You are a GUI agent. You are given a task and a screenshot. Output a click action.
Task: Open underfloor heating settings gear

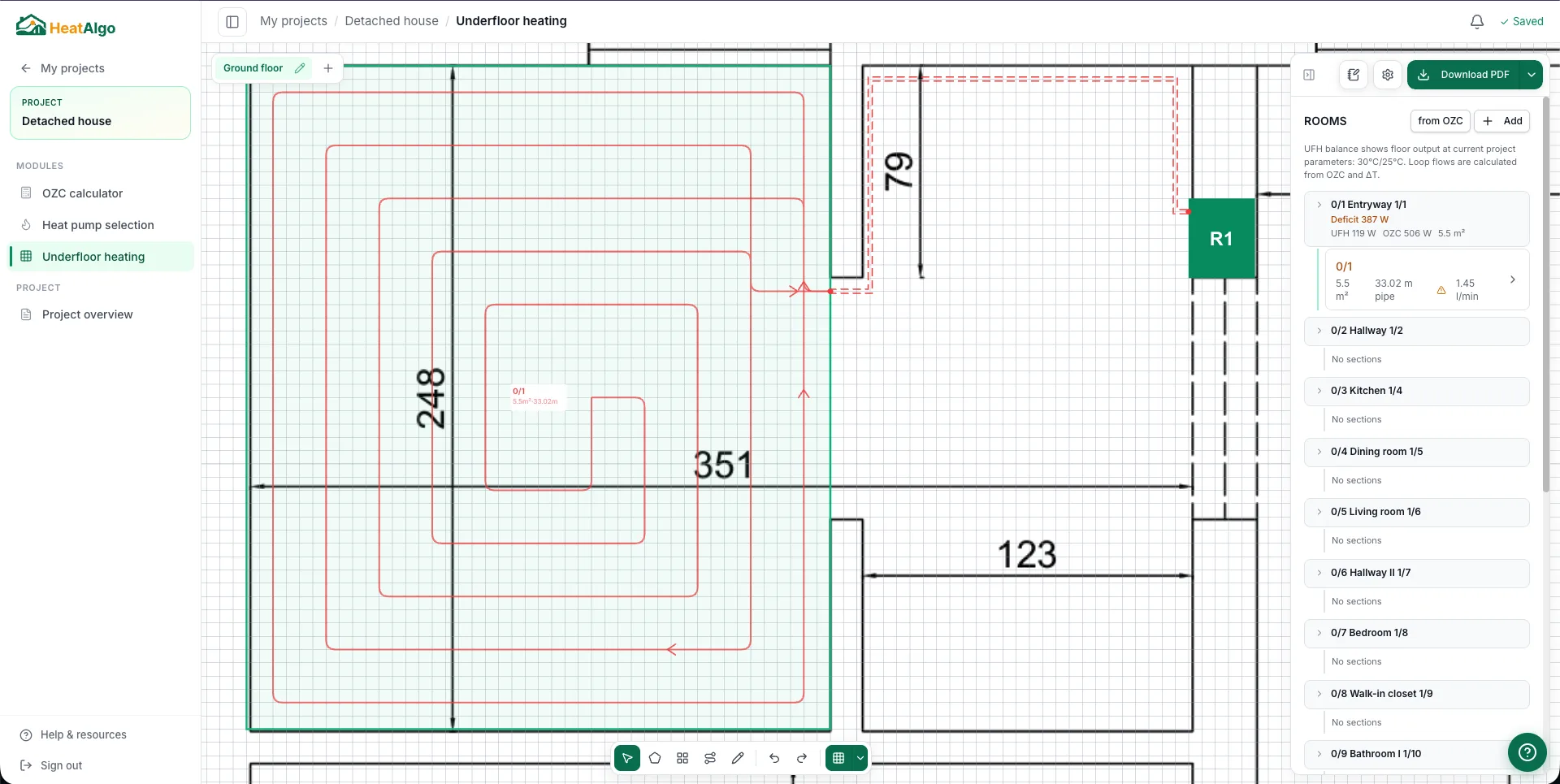(x=1388, y=75)
